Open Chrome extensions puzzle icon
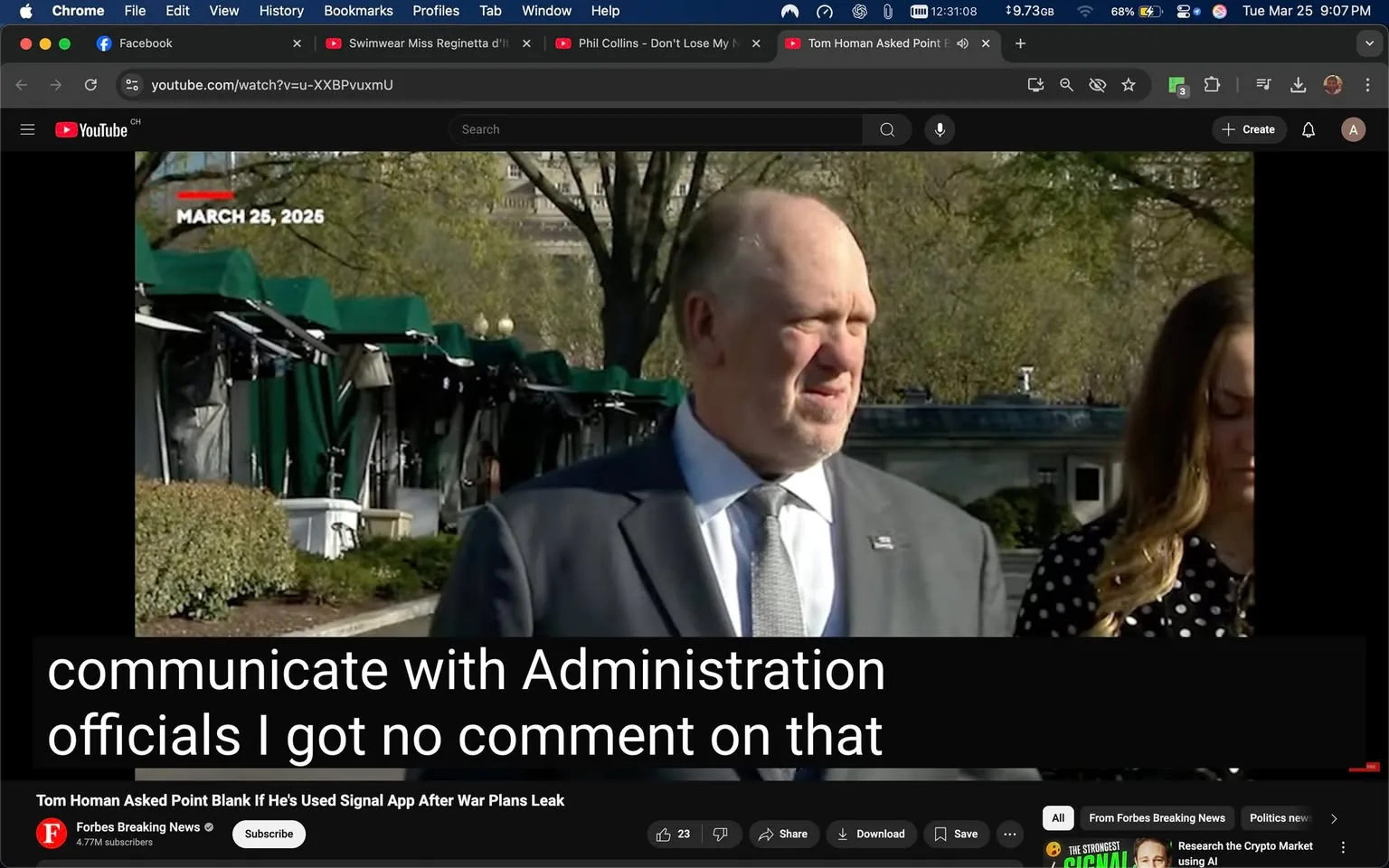 click(1212, 85)
